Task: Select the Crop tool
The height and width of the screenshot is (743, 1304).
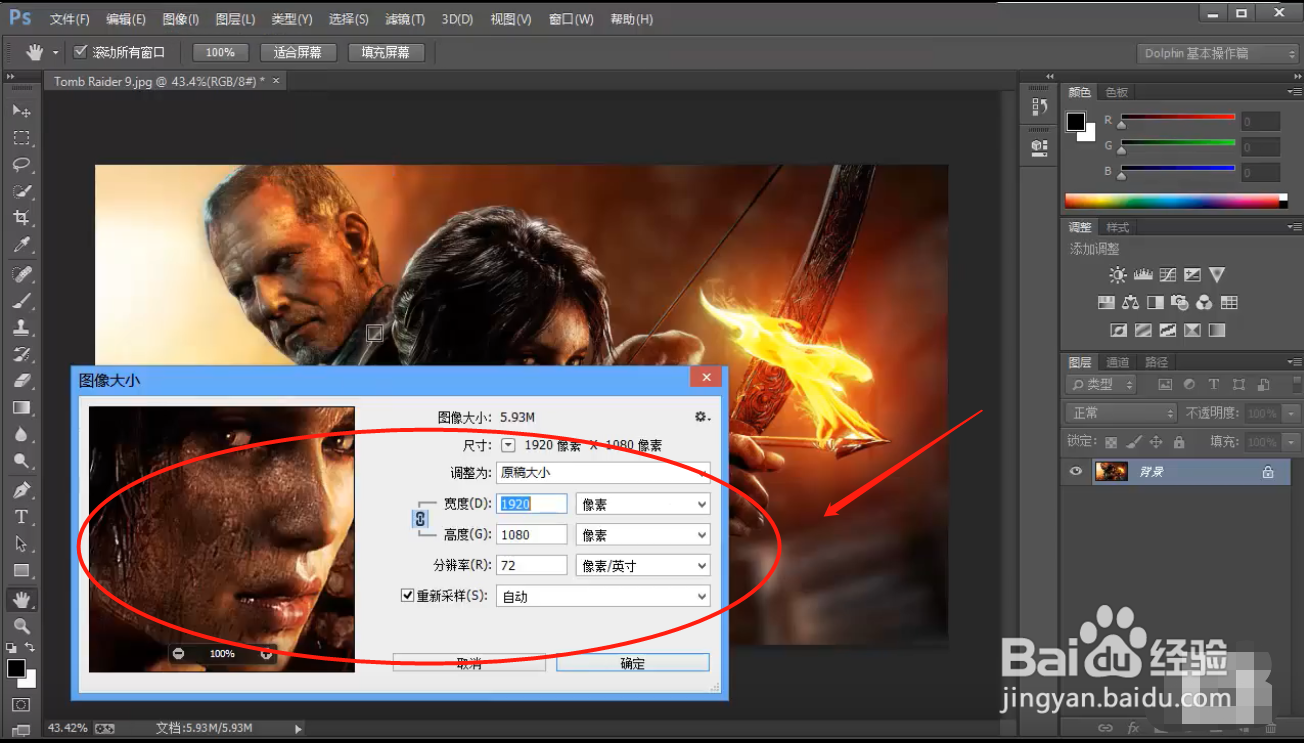Action: [21, 218]
